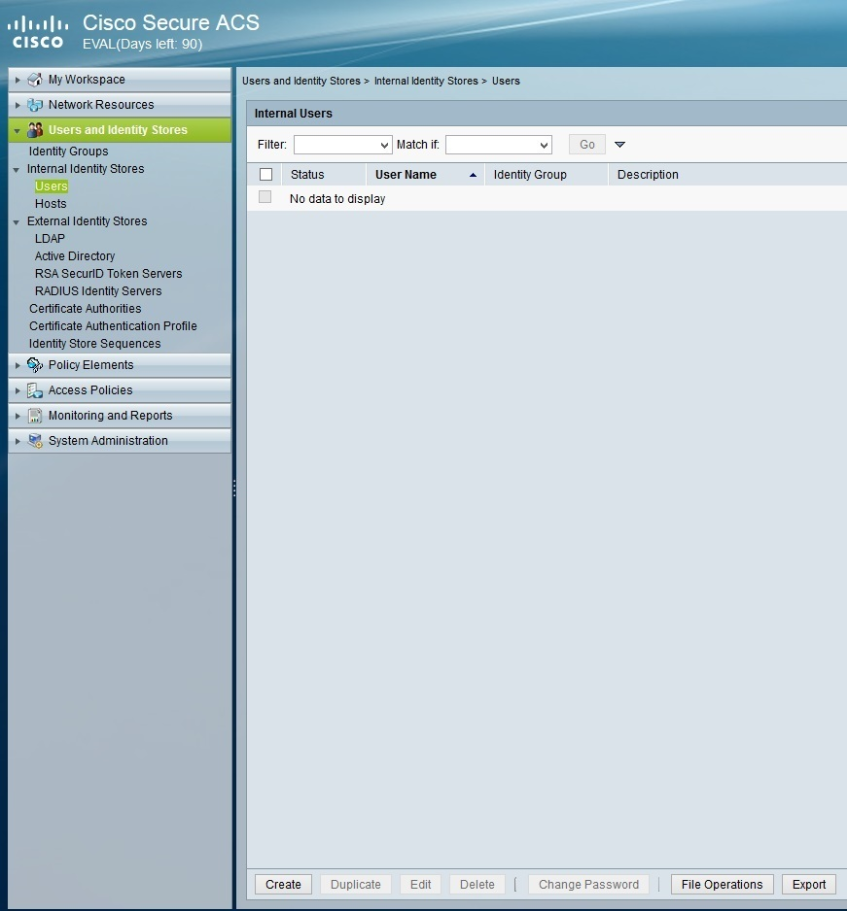Viewport: 847px width, 911px height.
Task: Open Certificate Authentication Profile
Action: tap(113, 326)
